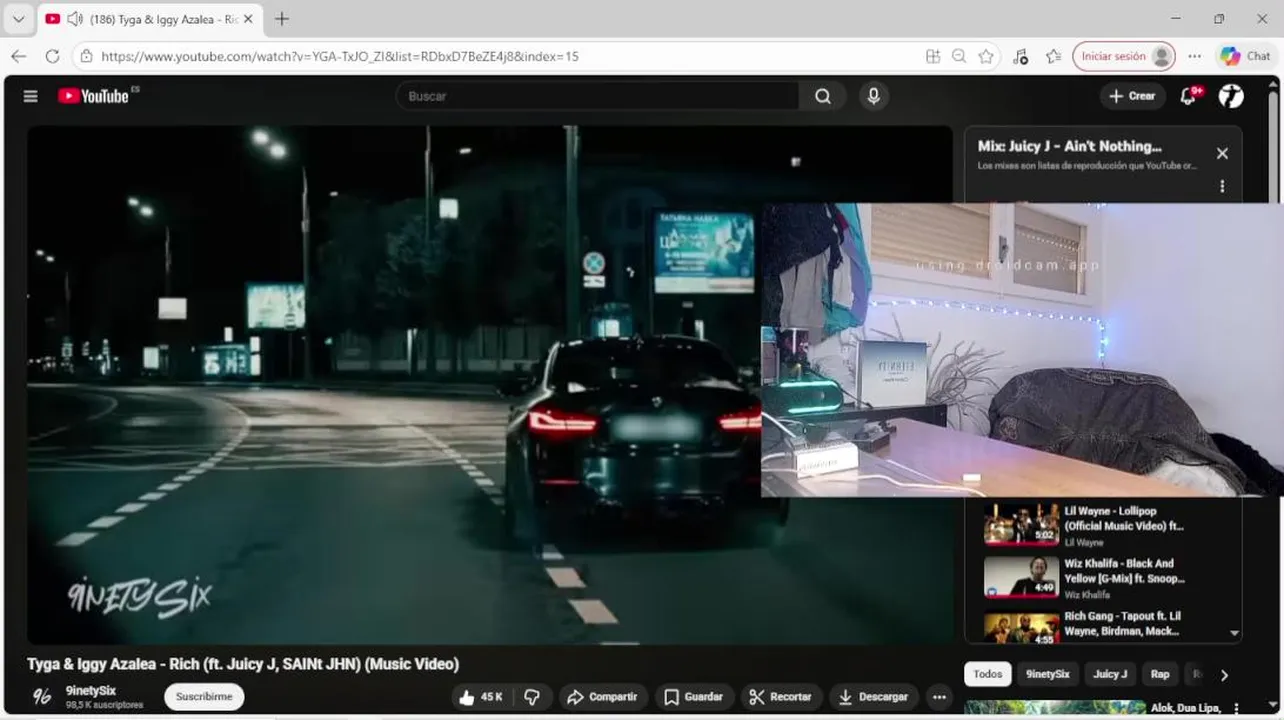Close the current YouTube tab
The height and width of the screenshot is (720, 1284).
[x=248, y=19]
